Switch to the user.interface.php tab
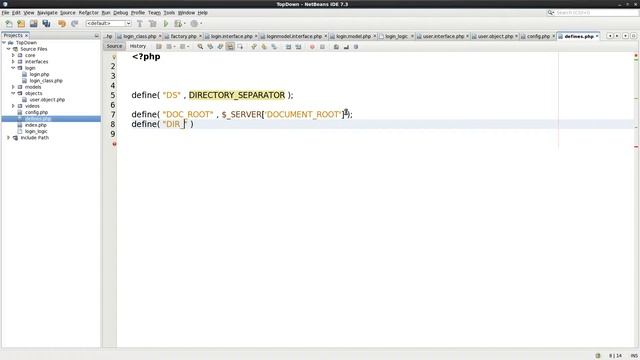 443,36
